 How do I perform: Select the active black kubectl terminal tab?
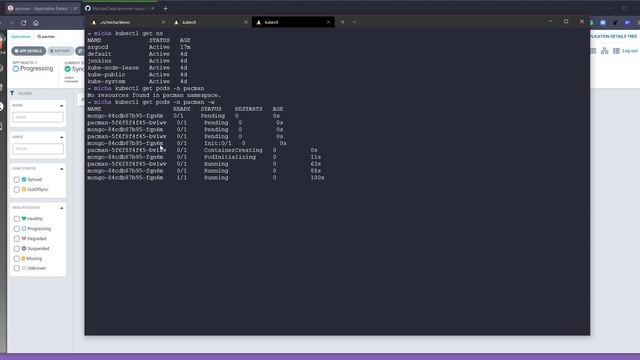(x=292, y=22)
